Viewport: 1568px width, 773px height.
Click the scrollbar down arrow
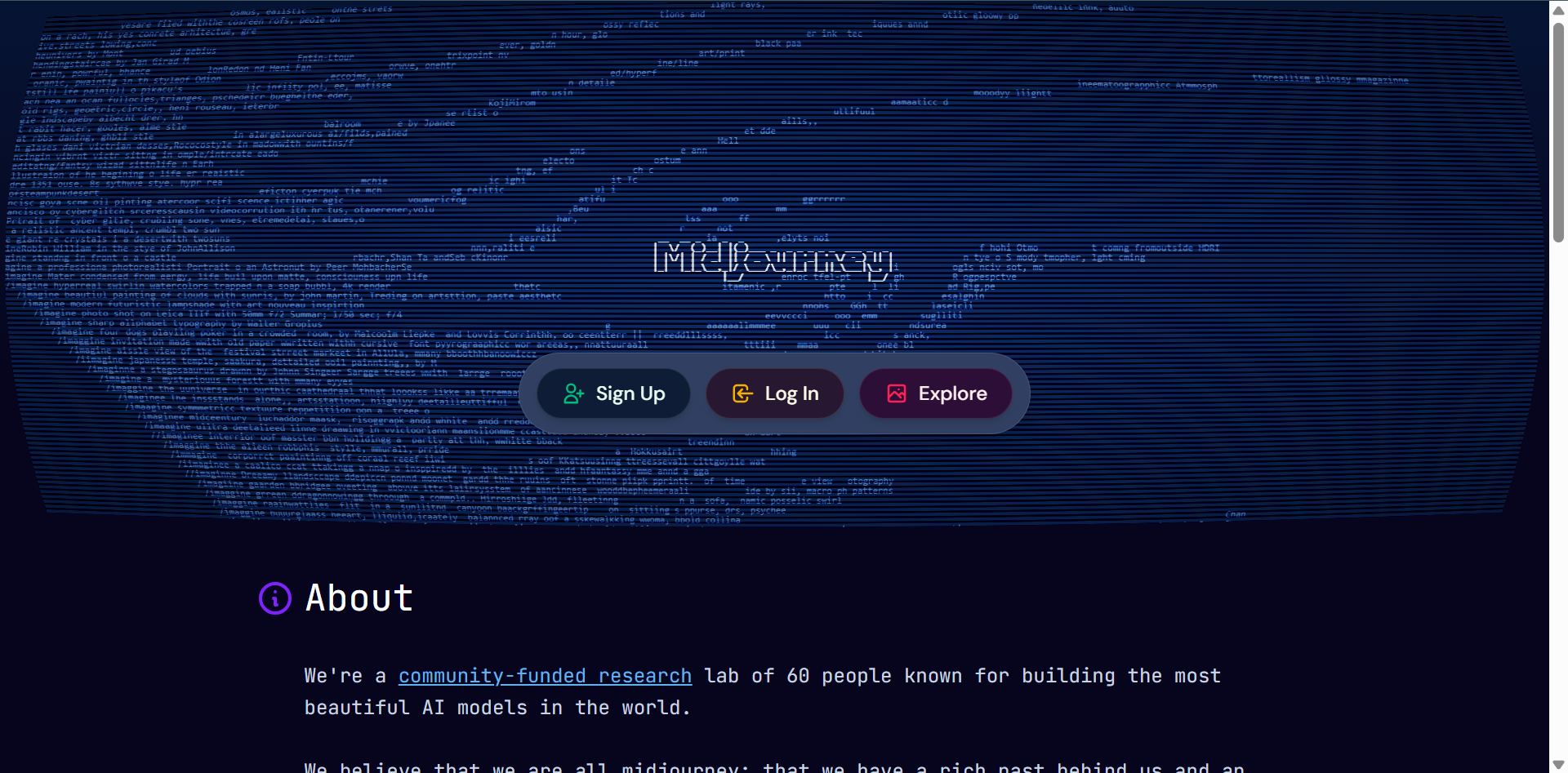tap(1558, 766)
